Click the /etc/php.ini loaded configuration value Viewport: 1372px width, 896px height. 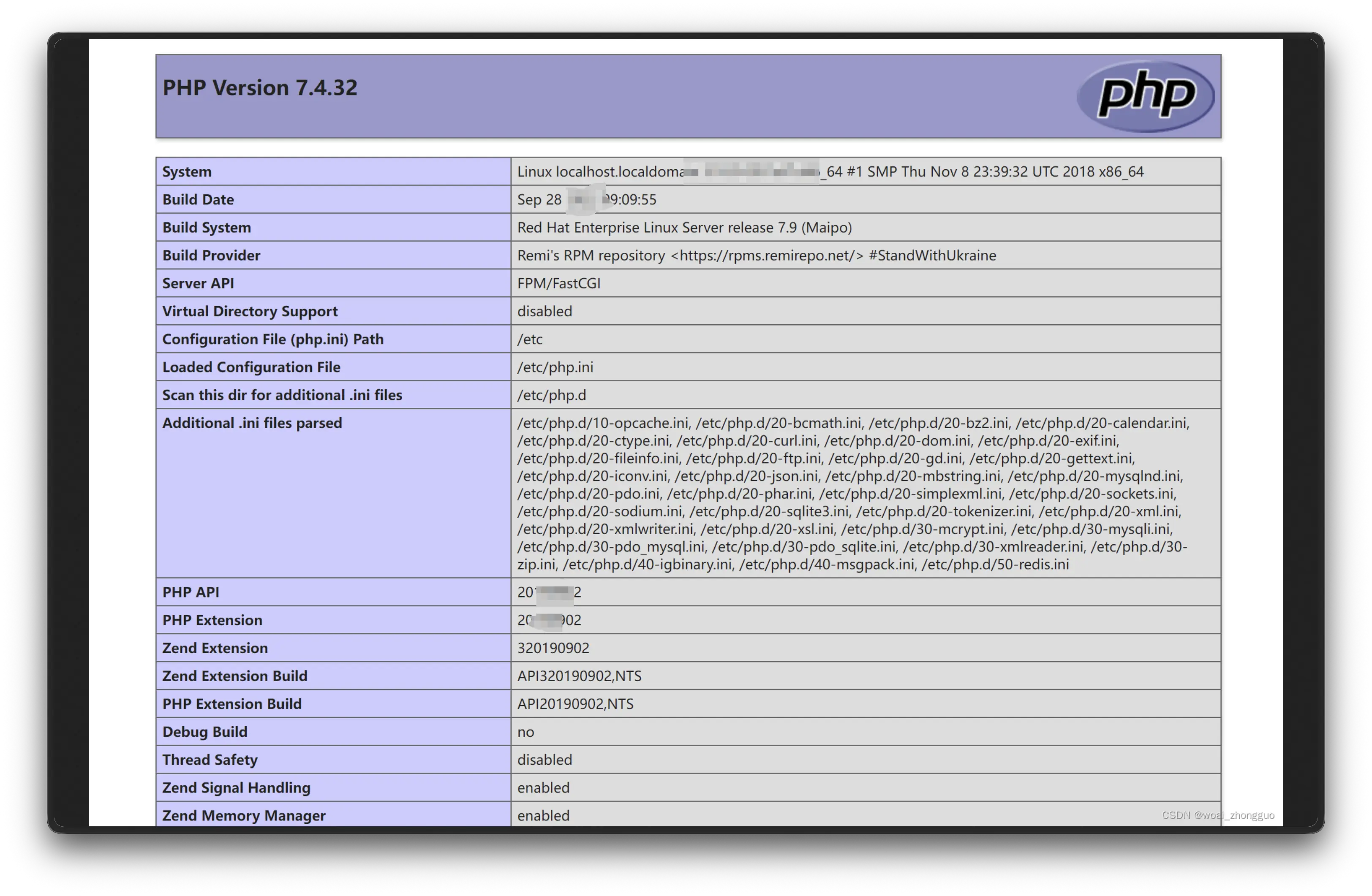[x=555, y=367]
